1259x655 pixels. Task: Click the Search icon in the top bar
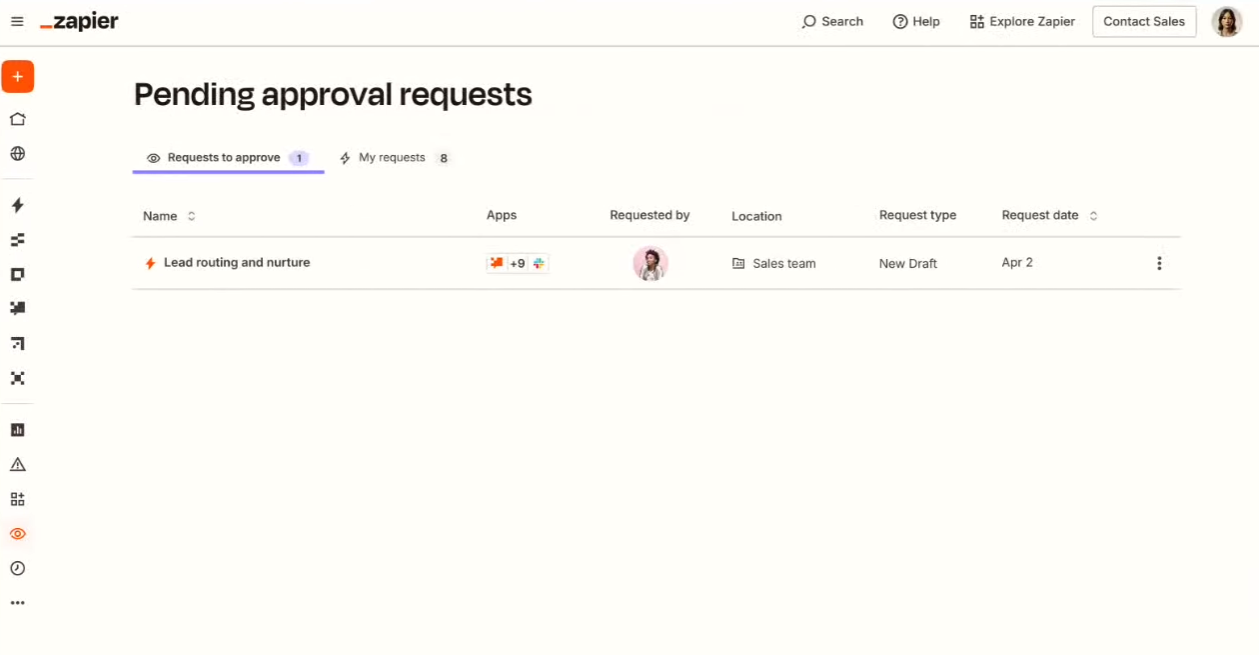832,21
